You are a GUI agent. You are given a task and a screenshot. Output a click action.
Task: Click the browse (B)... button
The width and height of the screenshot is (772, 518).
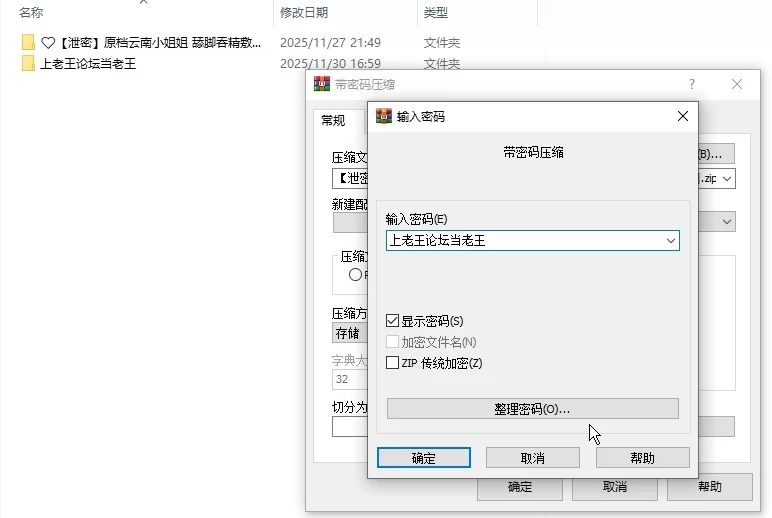[x=716, y=154]
